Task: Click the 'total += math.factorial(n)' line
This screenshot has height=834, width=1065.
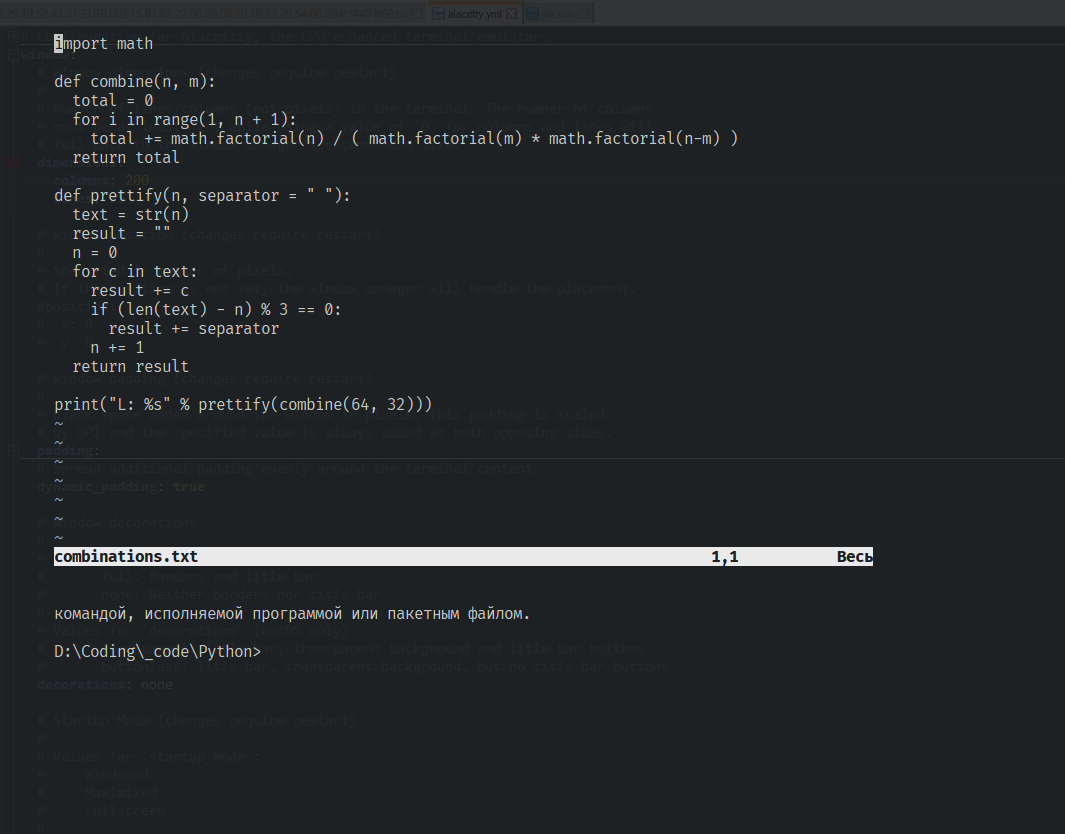Action: [x=414, y=139]
